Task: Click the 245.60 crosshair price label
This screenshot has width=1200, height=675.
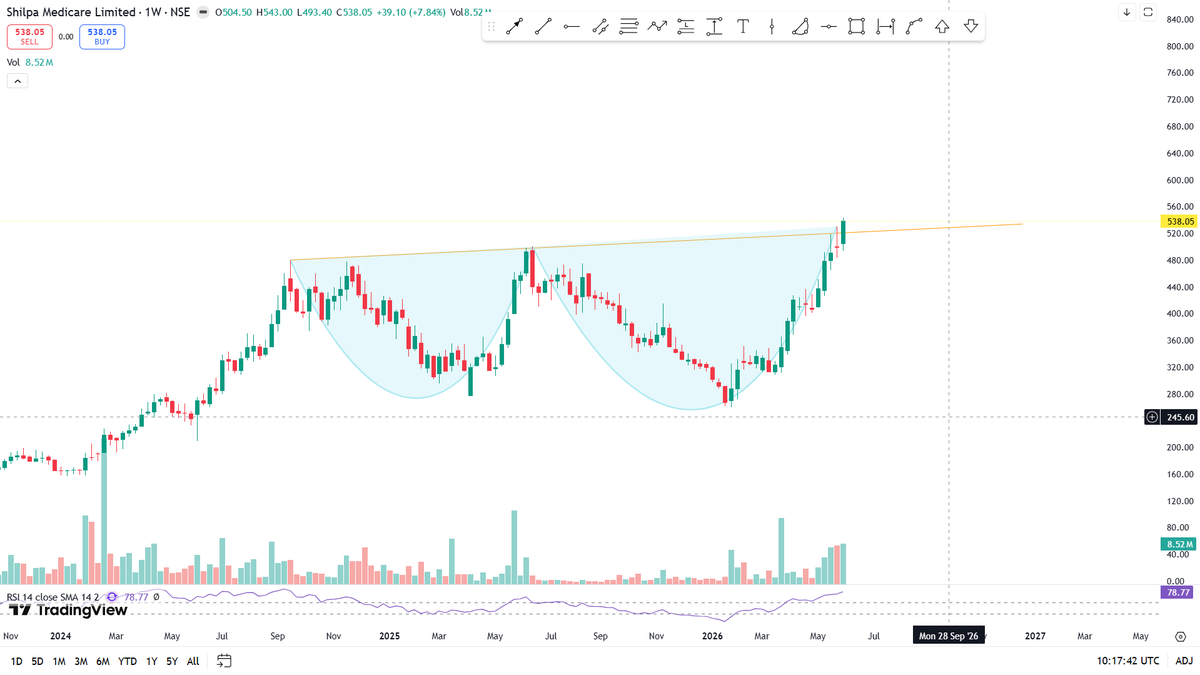Action: pyautogui.click(x=1181, y=417)
